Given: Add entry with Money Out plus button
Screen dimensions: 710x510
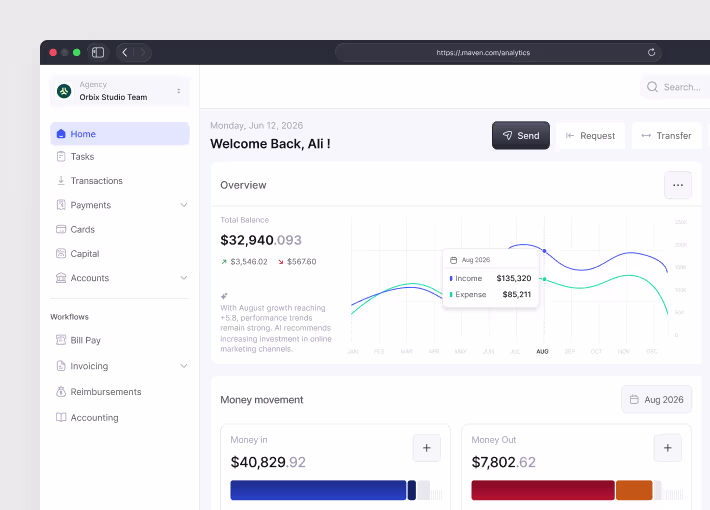Looking at the screenshot, I should 667,448.
